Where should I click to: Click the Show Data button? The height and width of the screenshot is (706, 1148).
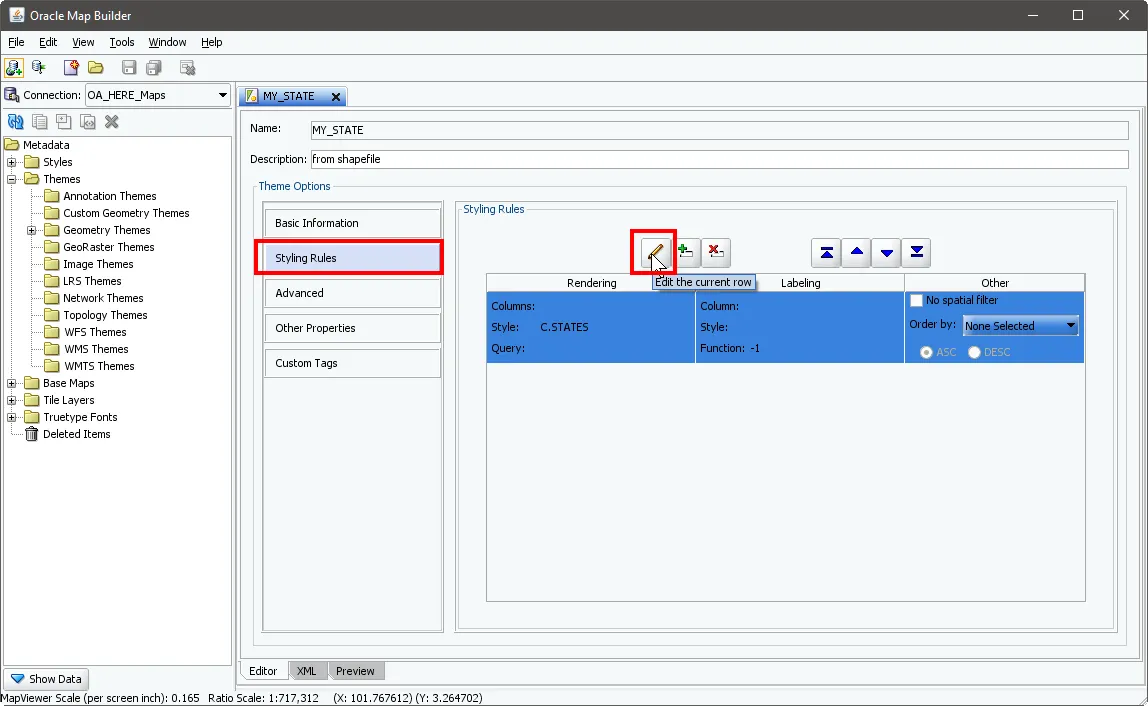tap(46, 679)
